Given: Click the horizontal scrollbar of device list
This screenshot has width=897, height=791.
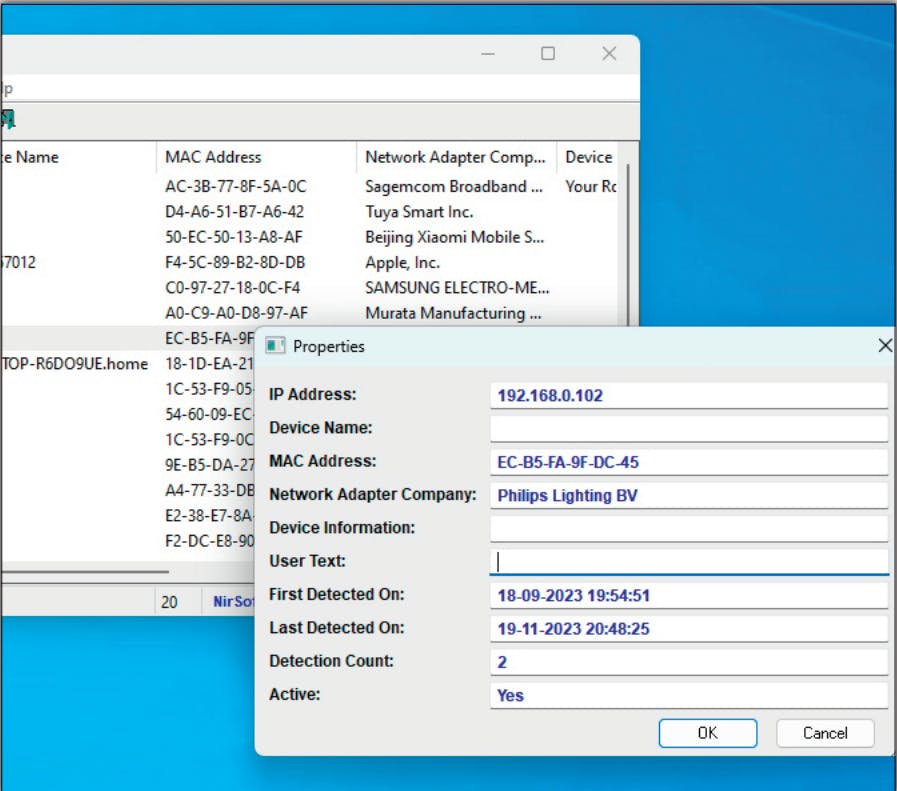Looking at the screenshot, I should pos(85,571).
